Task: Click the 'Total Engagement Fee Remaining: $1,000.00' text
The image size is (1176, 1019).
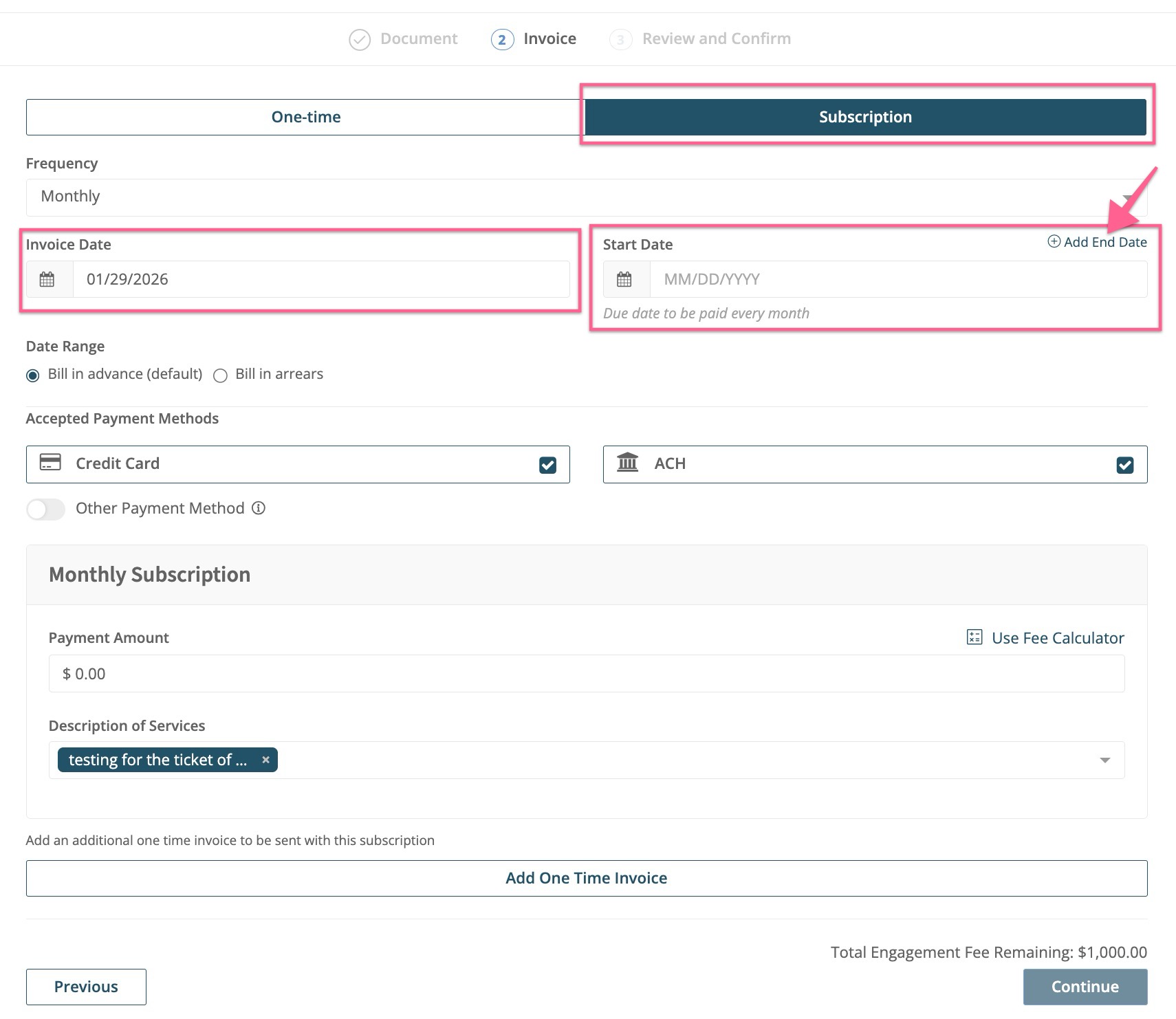Action: coord(988,952)
